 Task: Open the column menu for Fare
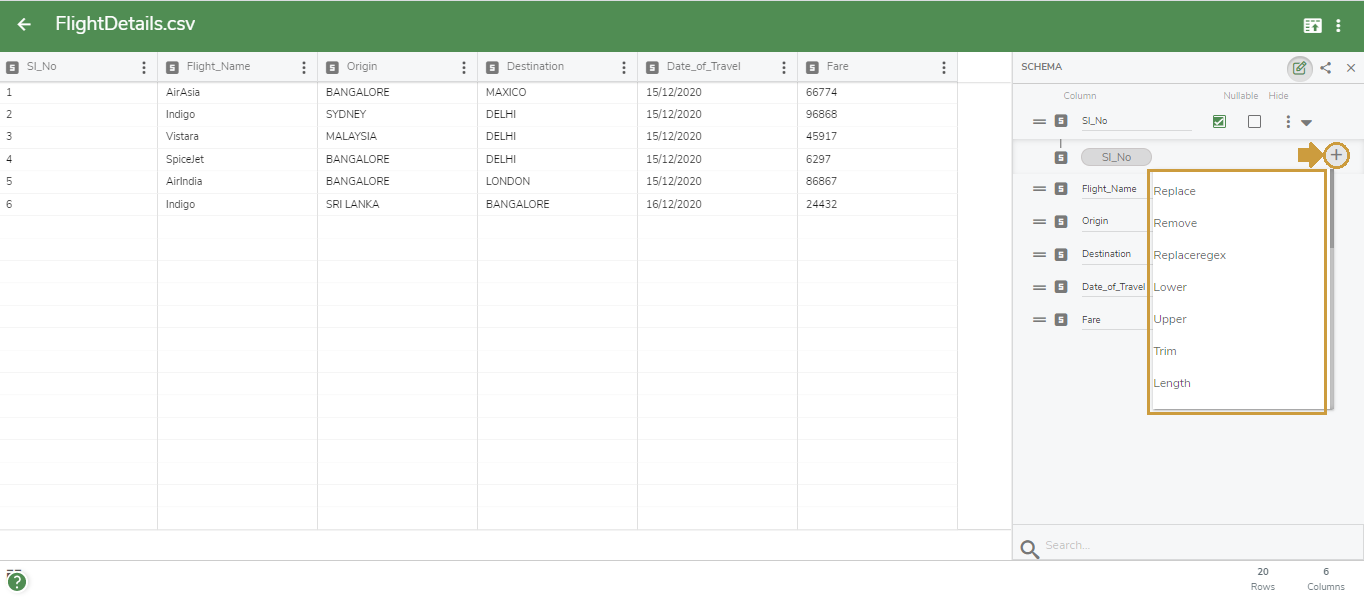(943, 66)
